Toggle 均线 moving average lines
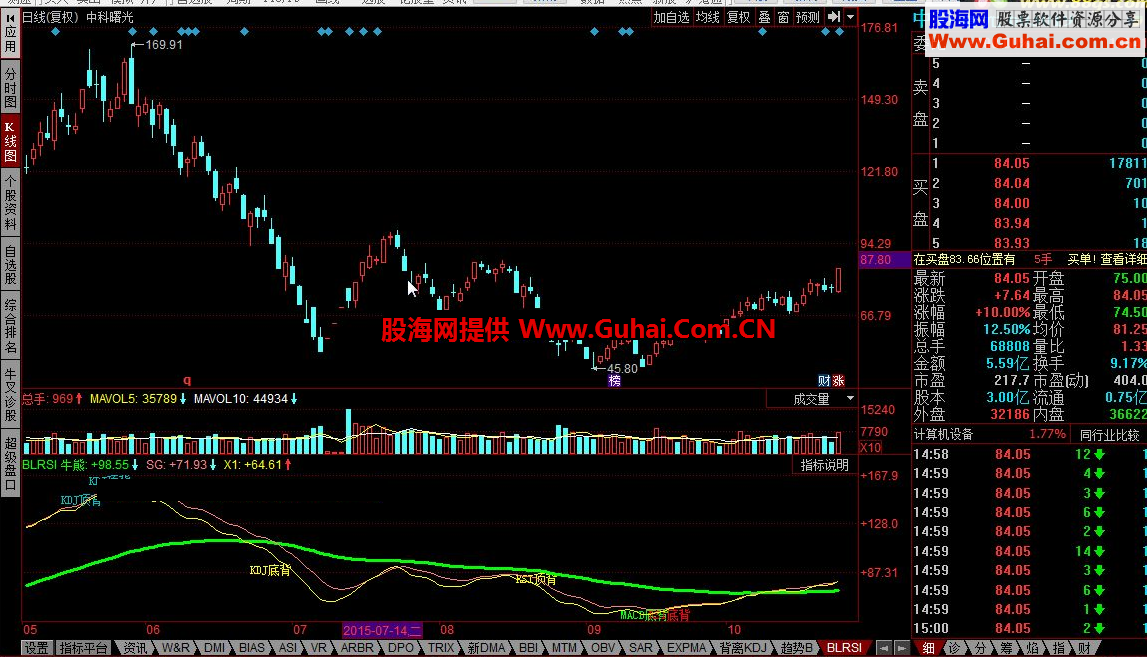 click(707, 18)
